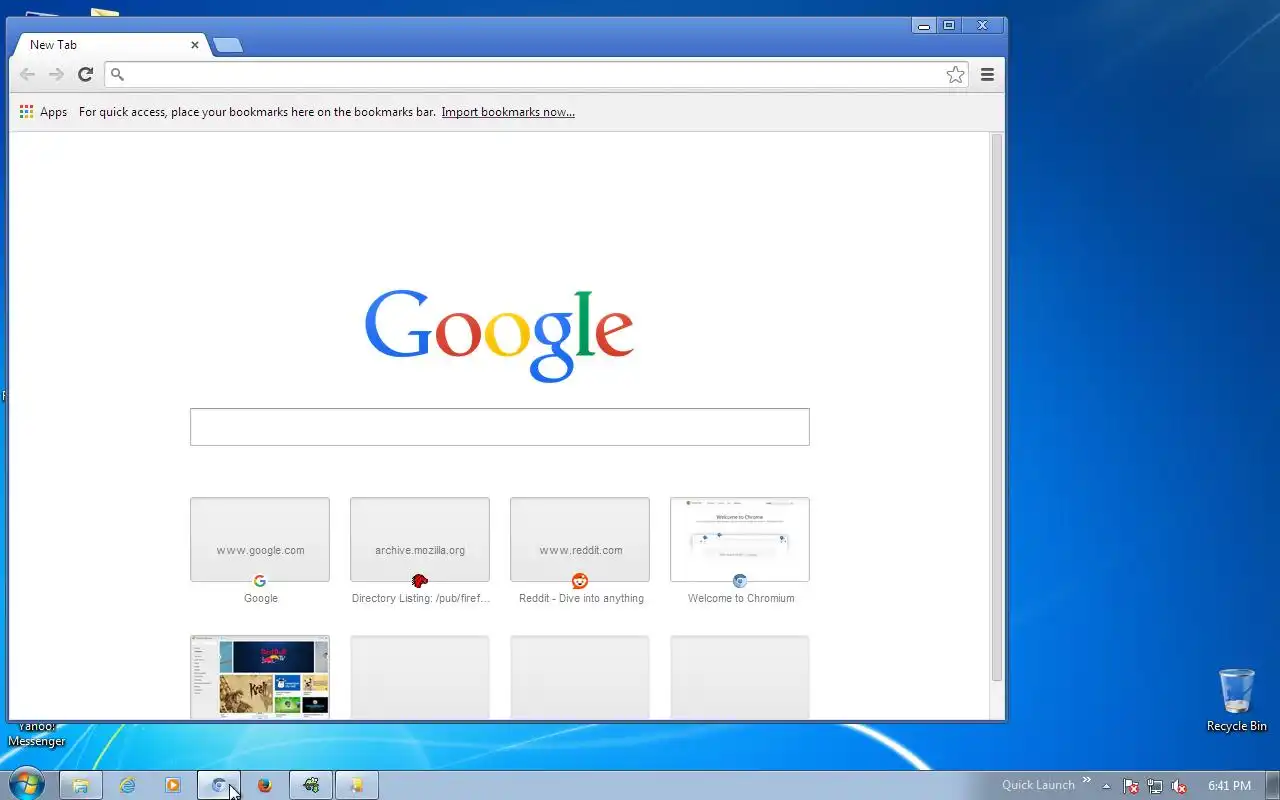Click the Show desktop button

tap(1273, 785)
